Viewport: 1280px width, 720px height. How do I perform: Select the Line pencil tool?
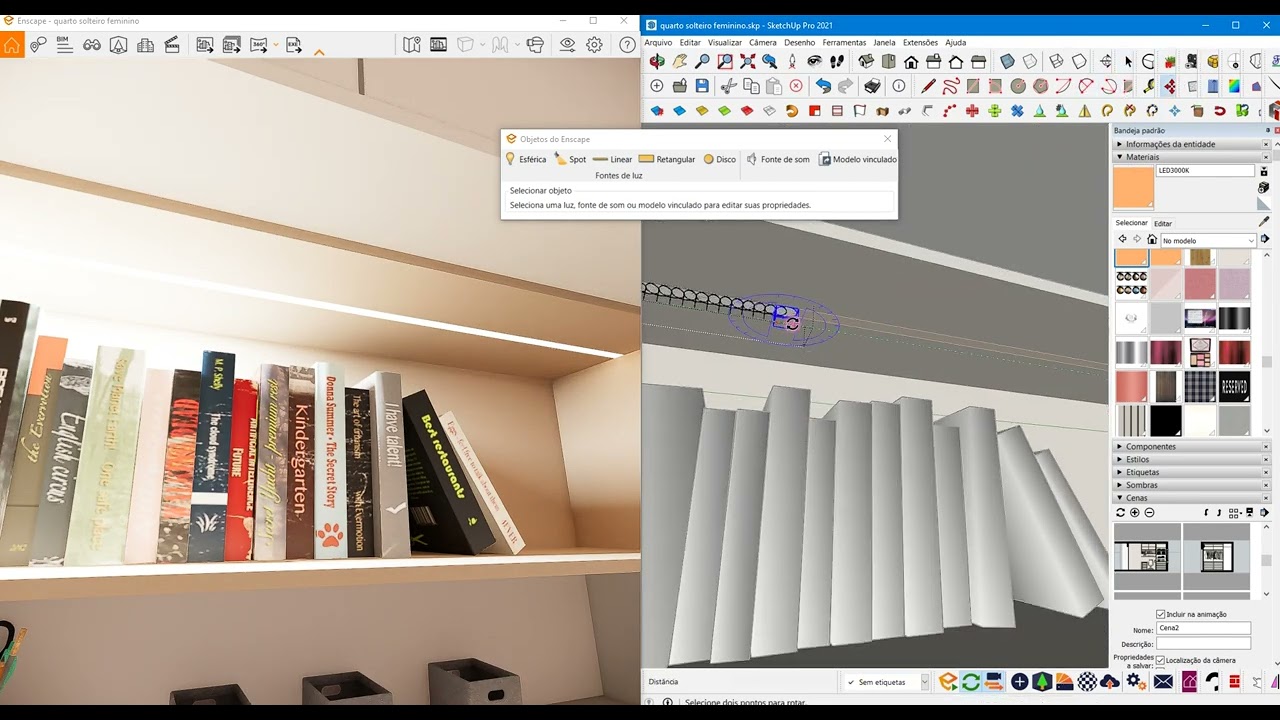928,86
